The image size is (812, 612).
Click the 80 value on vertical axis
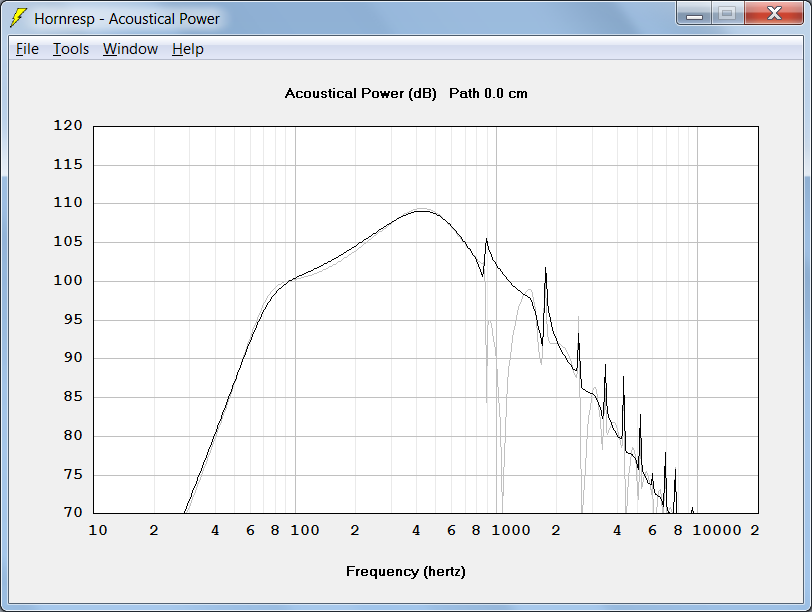[x=73, y=435]
